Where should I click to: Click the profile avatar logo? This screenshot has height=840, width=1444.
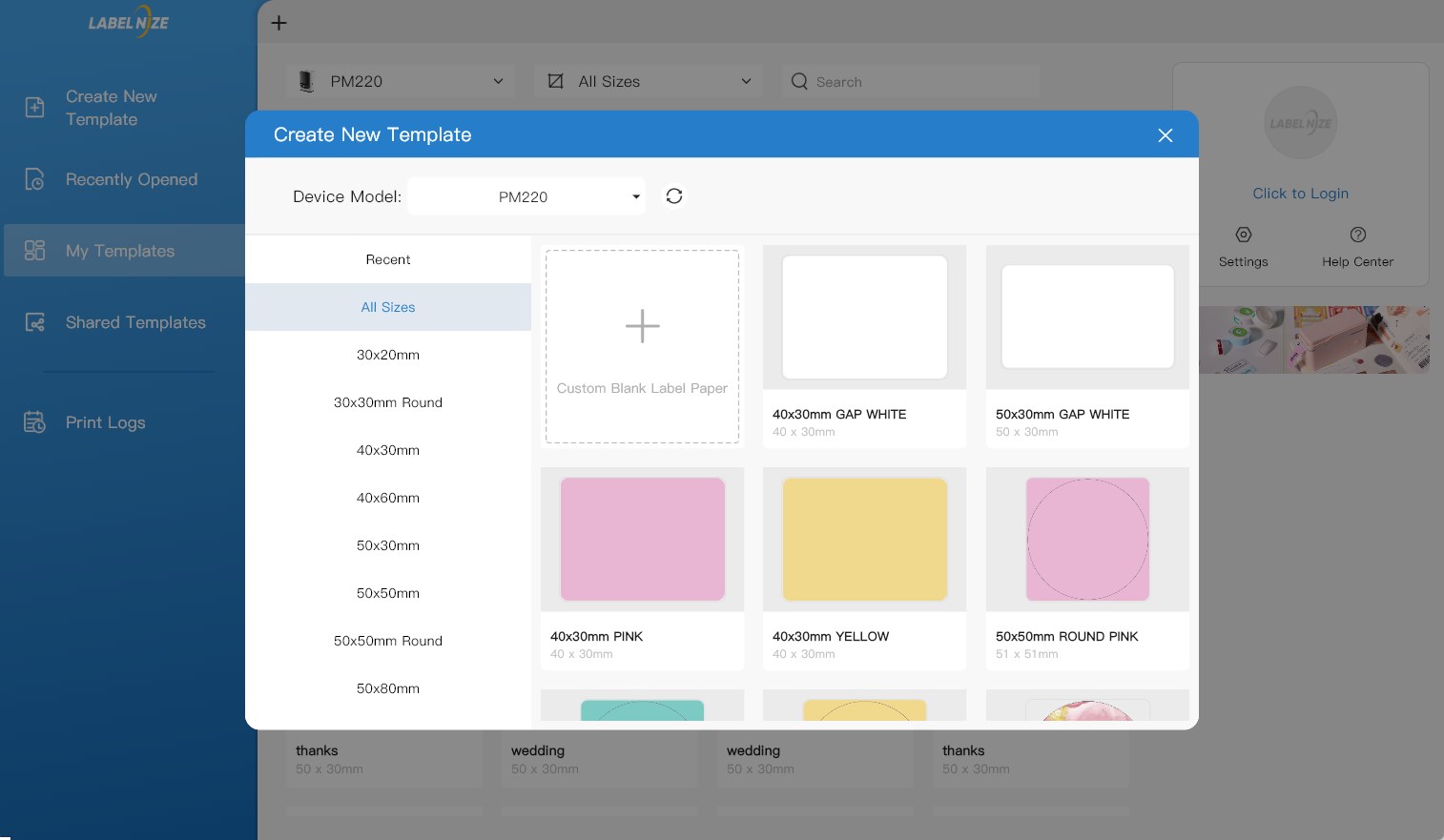[x=1301, y=123]
